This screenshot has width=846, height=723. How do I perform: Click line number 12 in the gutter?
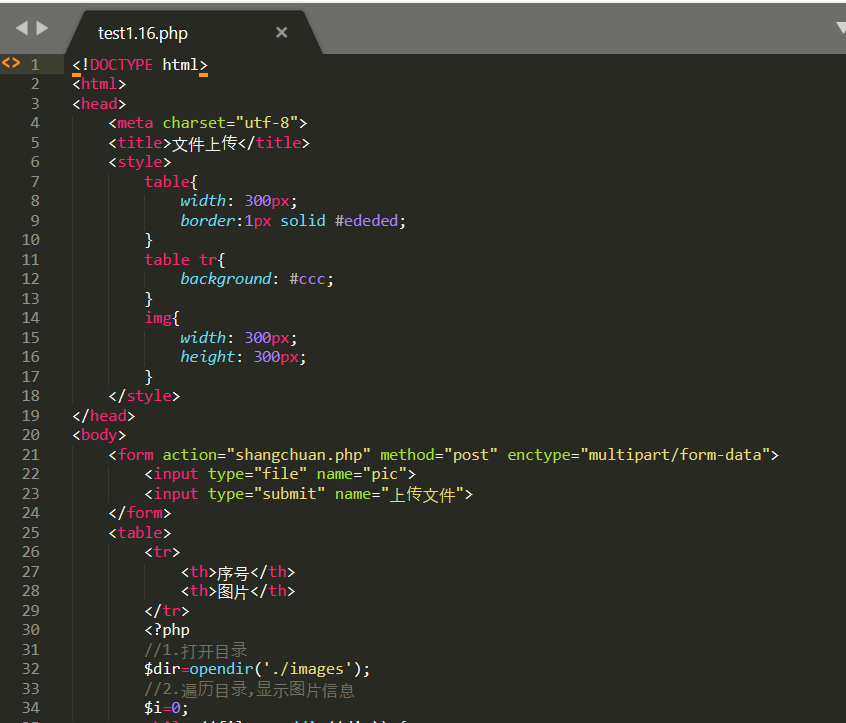click(x=31, y=279)
